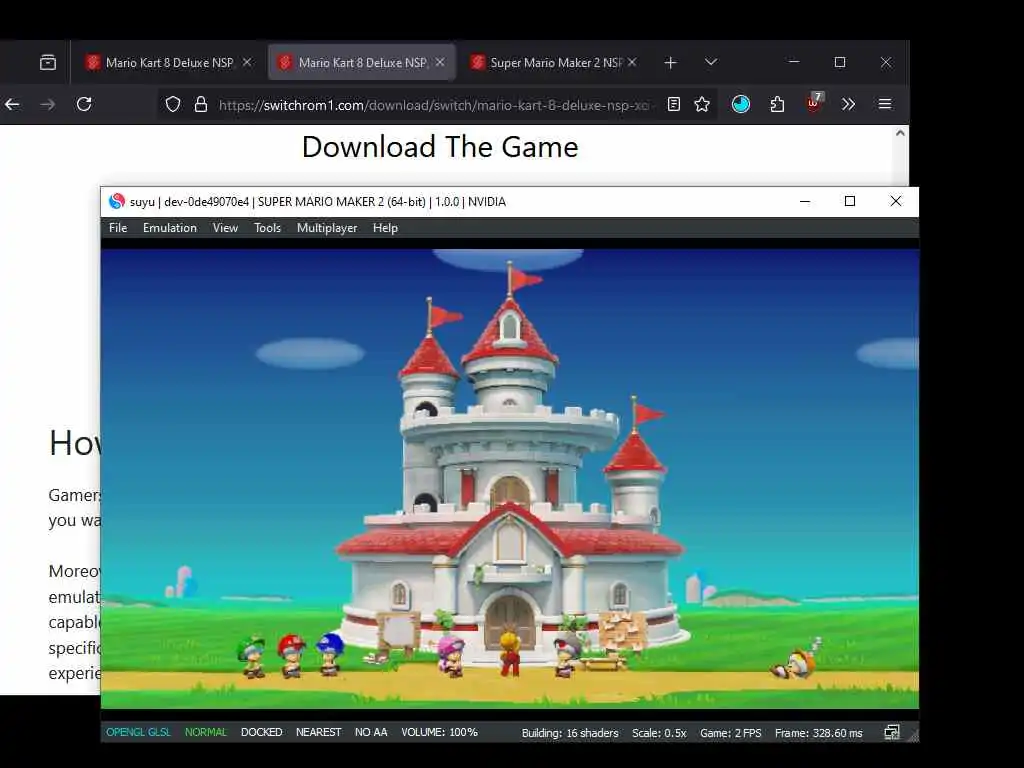Click the Download The Game heading
Screen dimensions: 1024x768
pos(440,147)
